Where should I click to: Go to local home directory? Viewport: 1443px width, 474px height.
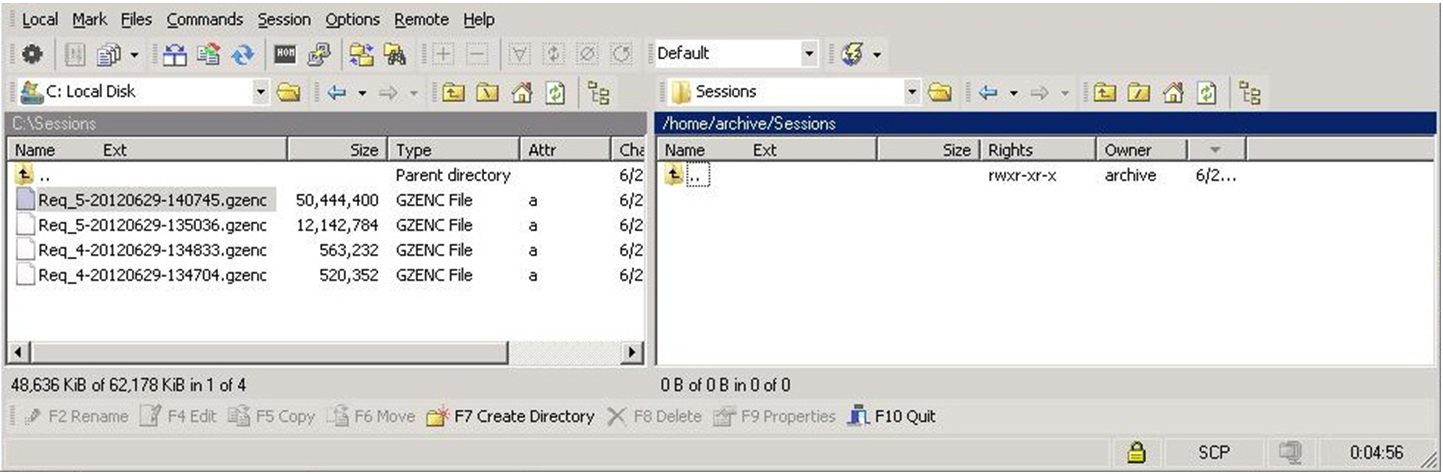(522, 93)
